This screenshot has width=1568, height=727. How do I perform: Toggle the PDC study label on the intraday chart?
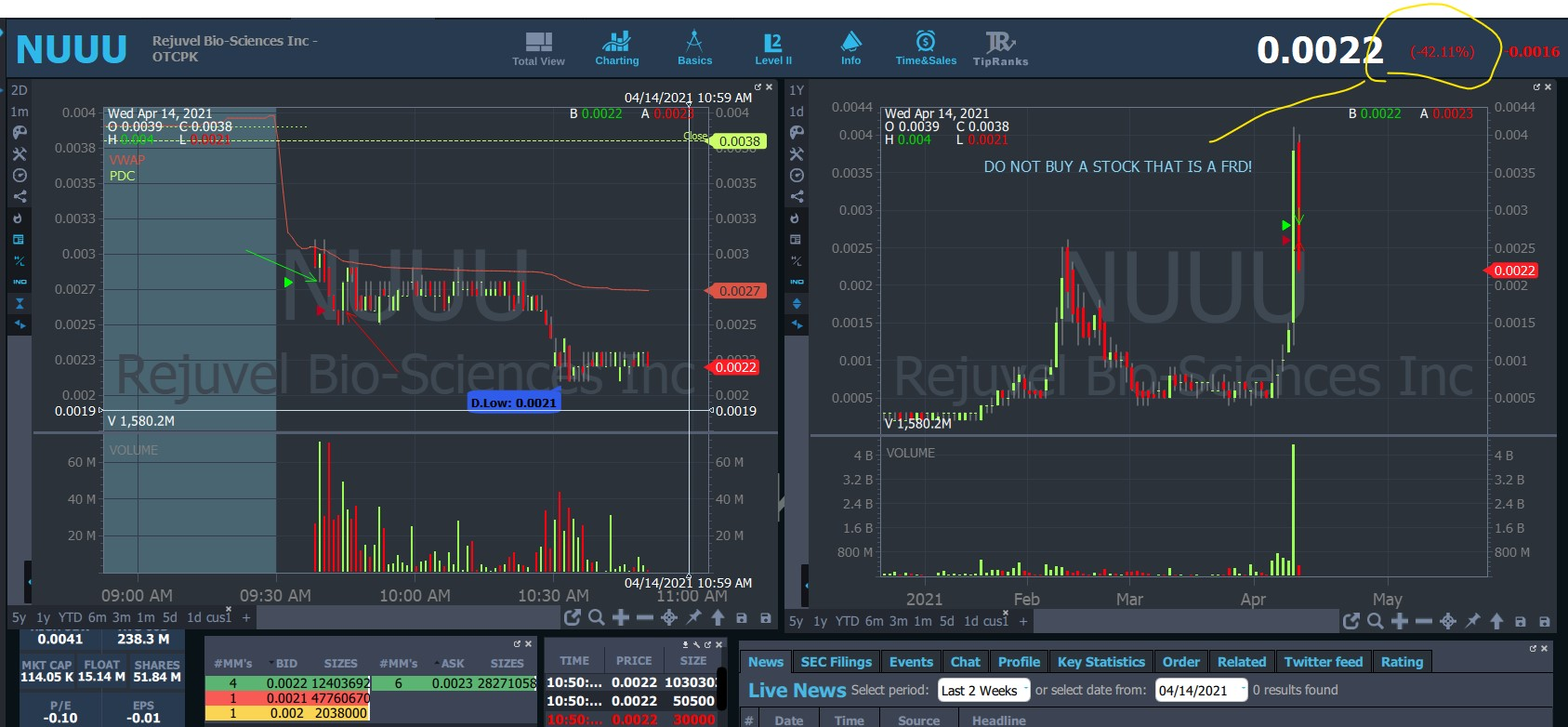tap(122, 176)
